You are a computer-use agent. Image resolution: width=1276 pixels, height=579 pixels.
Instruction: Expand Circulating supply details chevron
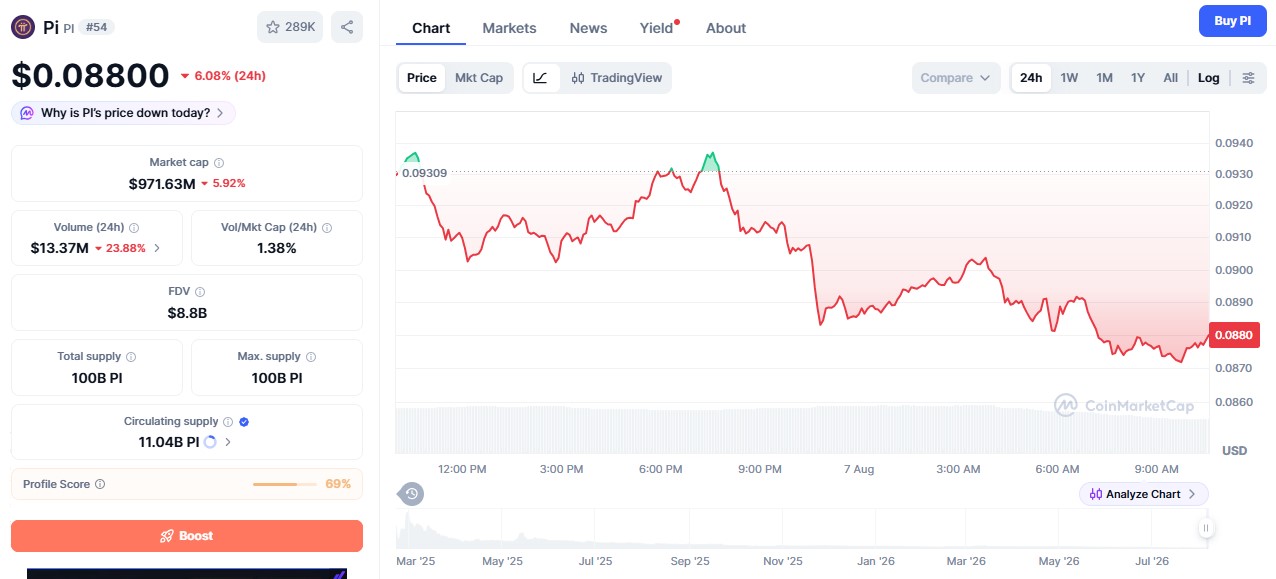coord(228,441)
